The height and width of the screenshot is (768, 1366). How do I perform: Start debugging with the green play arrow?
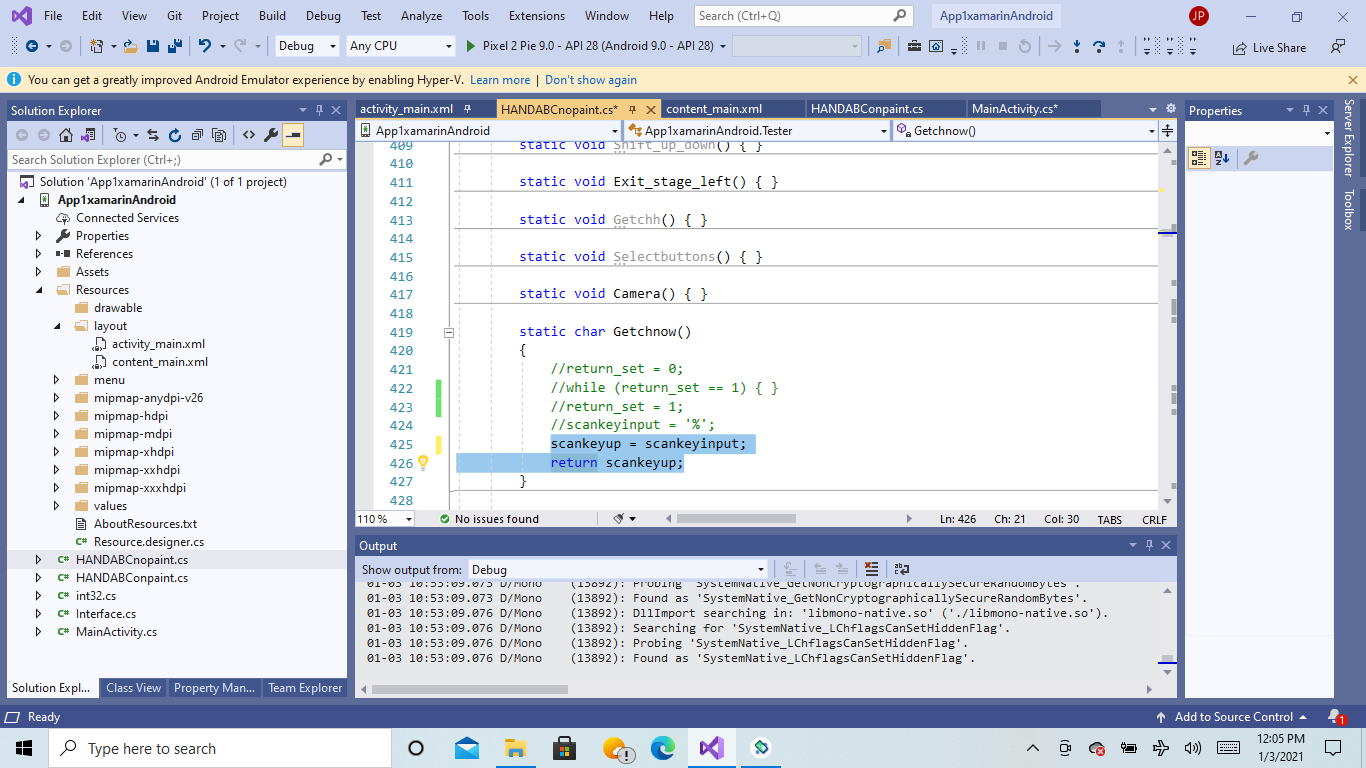[472, 46]
